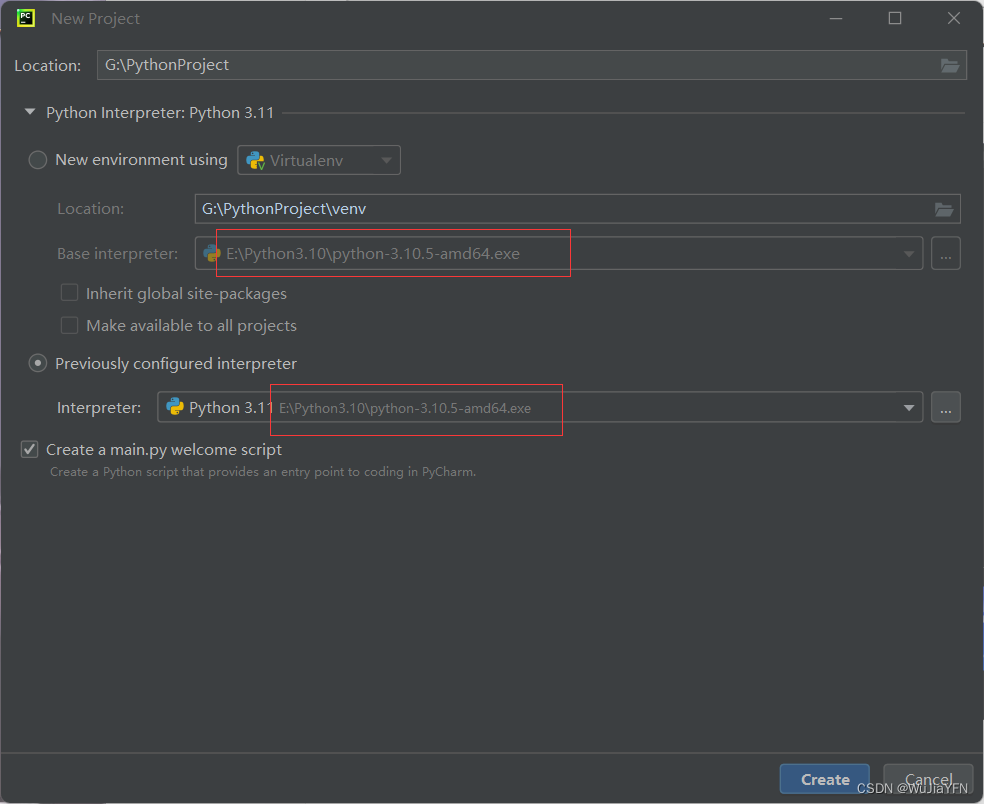
Task: Select the Previously configured interpreter option
Action: coord(37,363)
